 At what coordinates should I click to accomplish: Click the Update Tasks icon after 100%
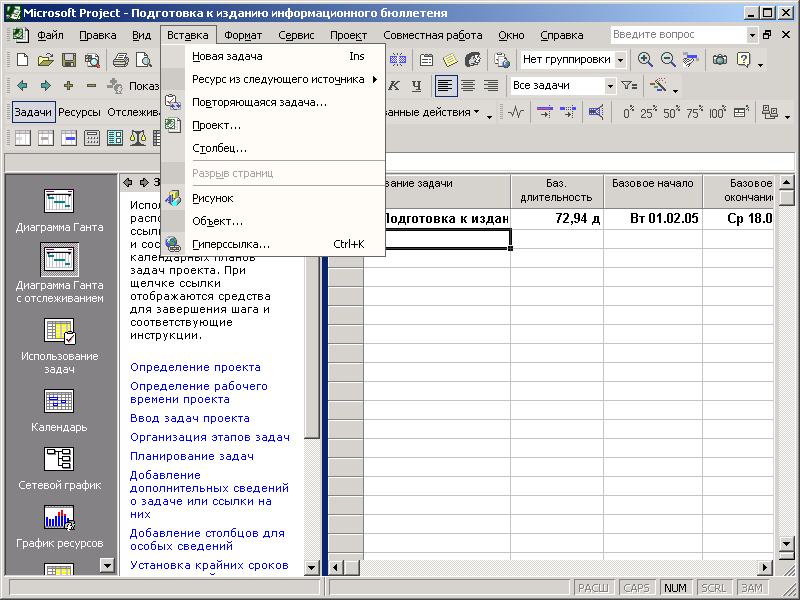(x=741, y=112)
